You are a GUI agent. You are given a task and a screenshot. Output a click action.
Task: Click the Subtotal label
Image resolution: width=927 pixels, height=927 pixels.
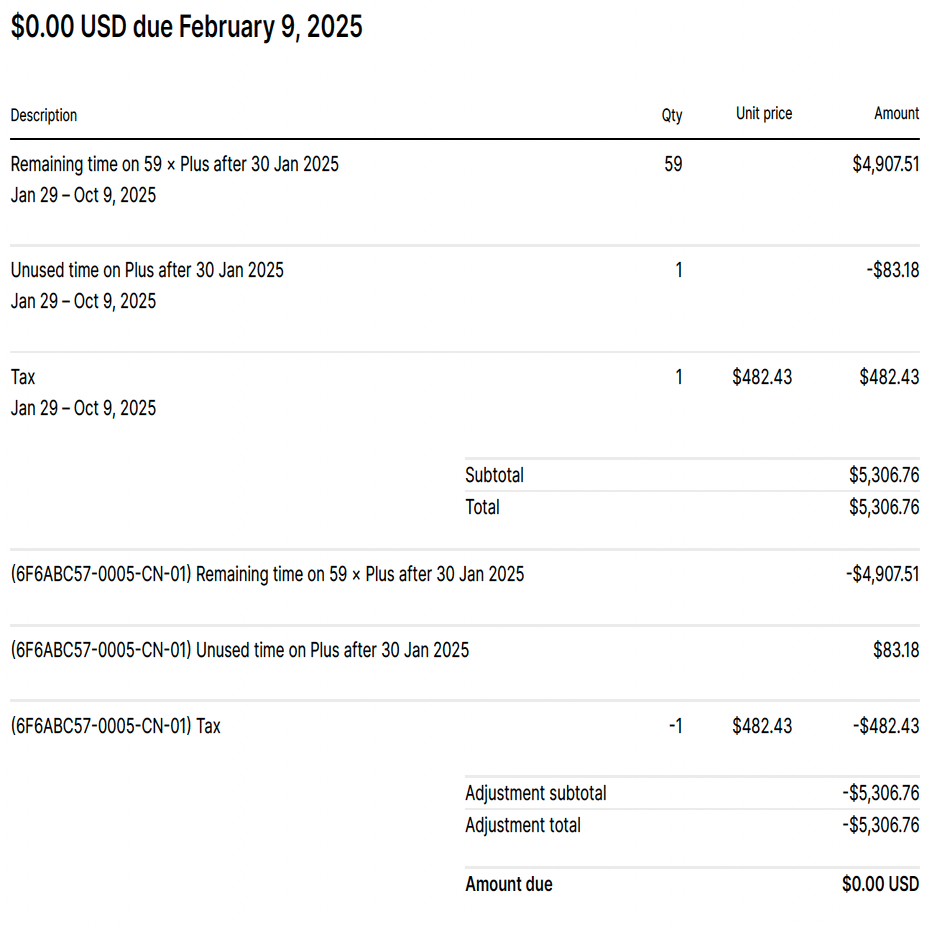[x=494, y=475]
